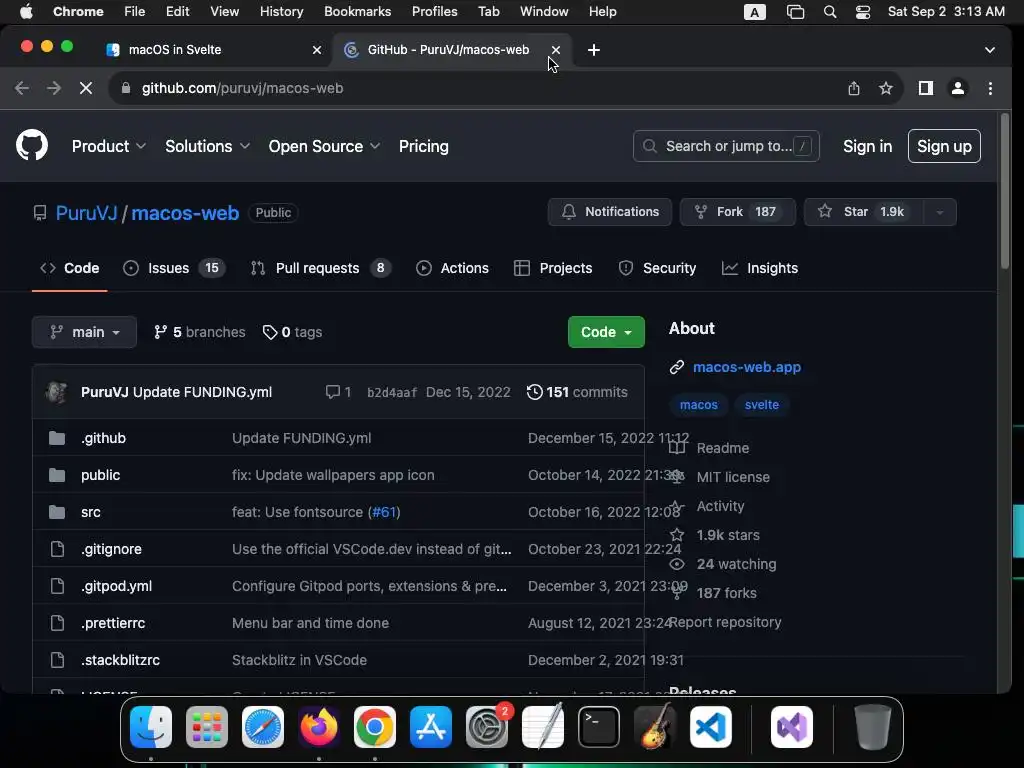Expand the Solutions dropdown

coord(207,146)
